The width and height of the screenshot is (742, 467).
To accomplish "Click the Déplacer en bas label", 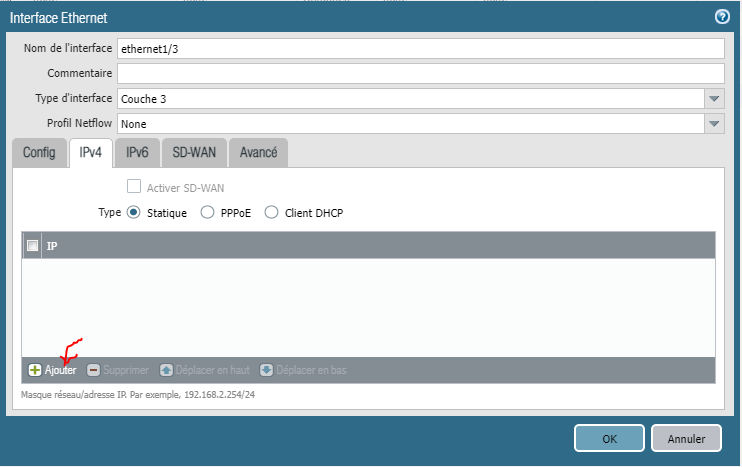I will (311, 370).
